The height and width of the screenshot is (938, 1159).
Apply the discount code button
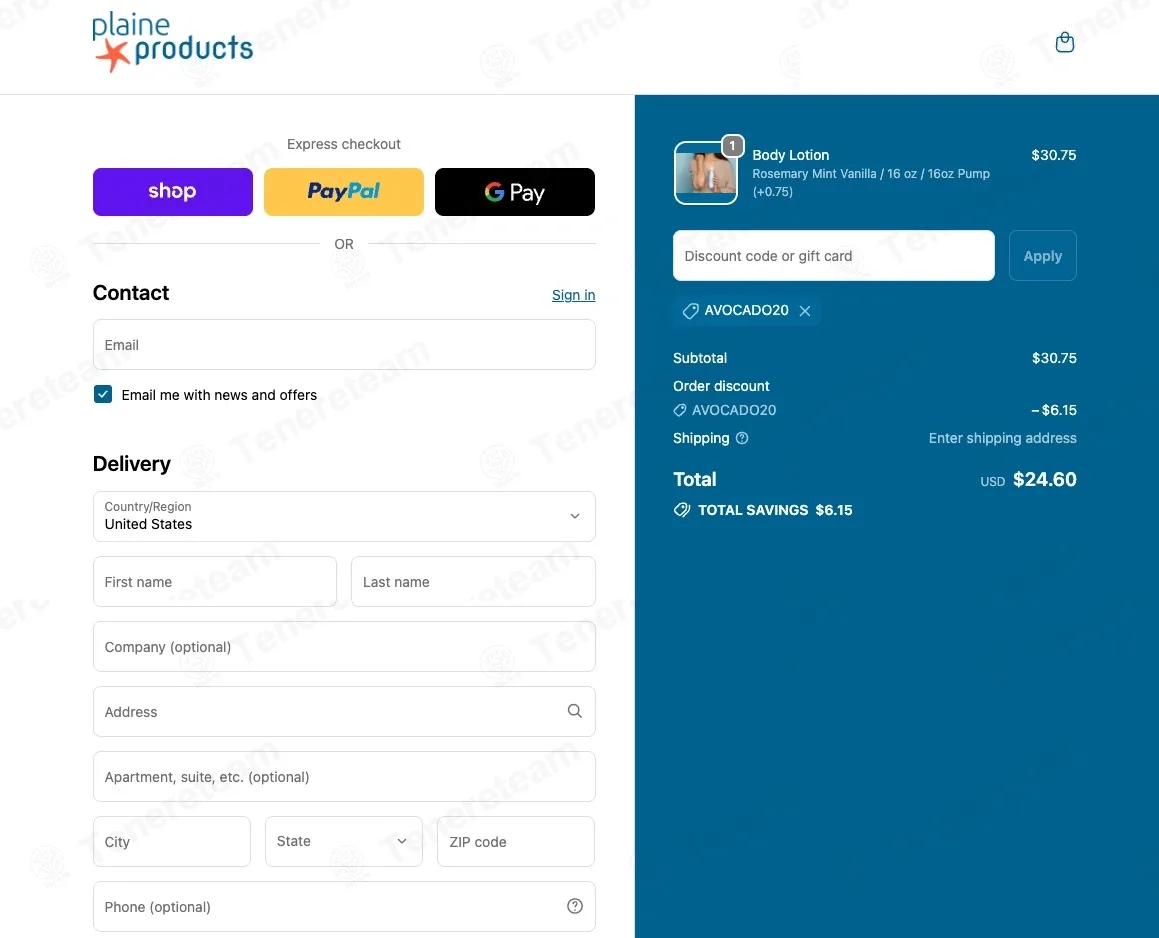(x=1042, y=256)
